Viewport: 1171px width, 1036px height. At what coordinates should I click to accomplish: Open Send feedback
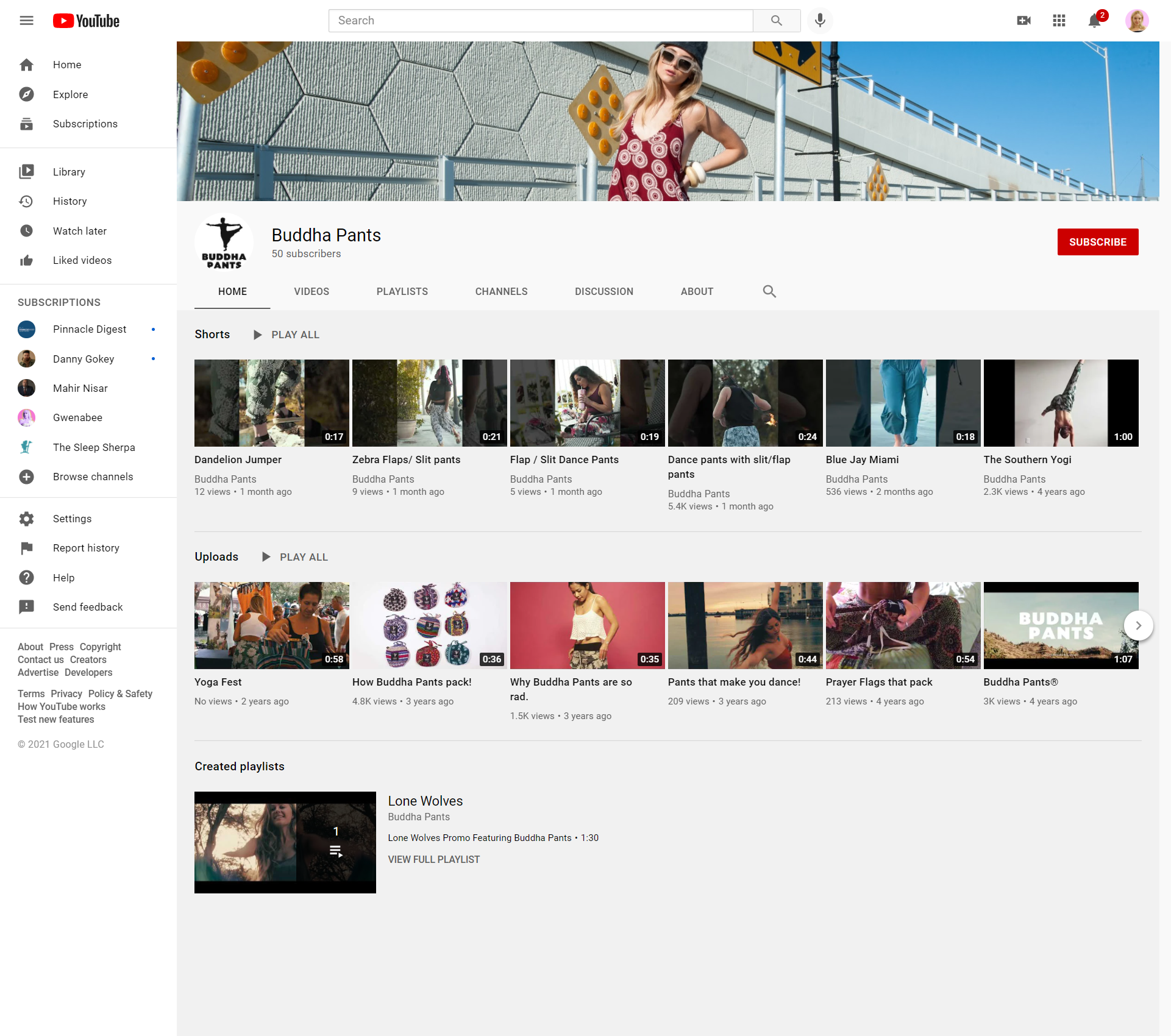click(x=88, y=607)
